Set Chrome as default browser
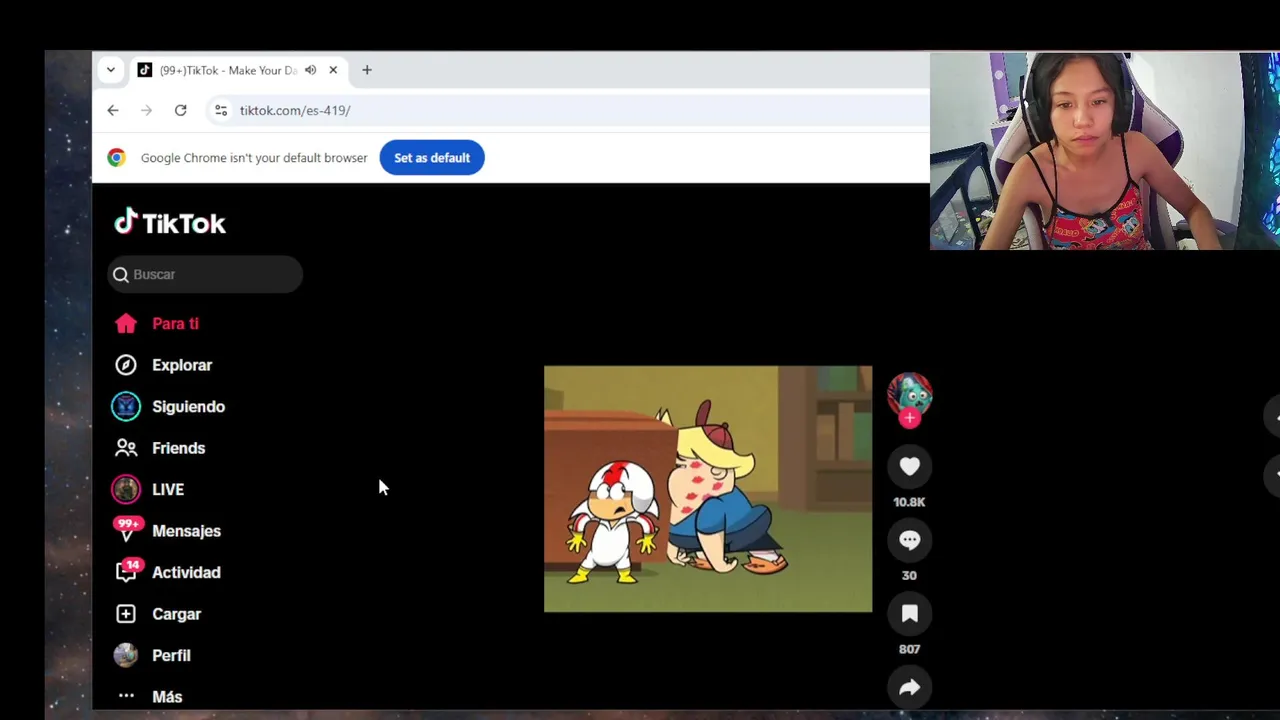The height and width of the screenshot is (720, 1280). click(x=432, y=158)
